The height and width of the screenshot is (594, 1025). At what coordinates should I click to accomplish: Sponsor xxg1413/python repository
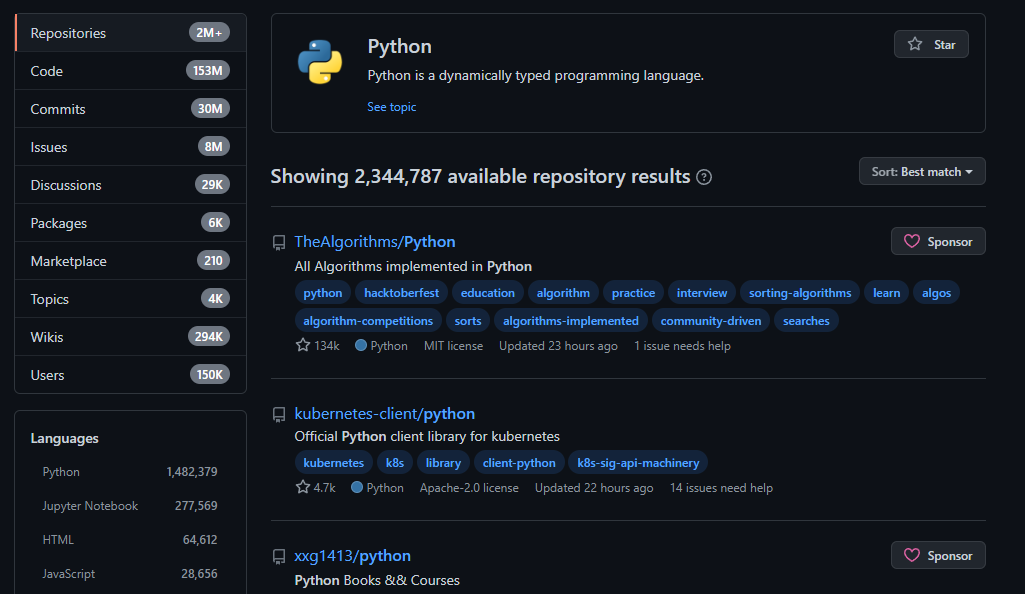[938, 555]
